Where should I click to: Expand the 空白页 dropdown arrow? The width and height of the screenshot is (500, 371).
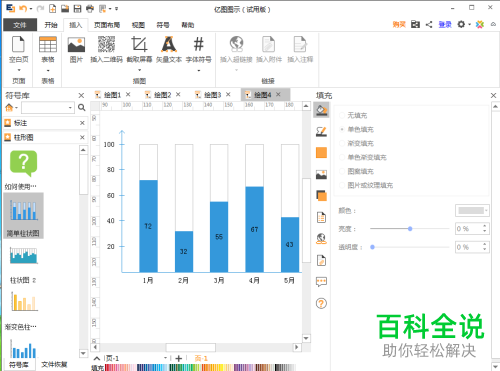[19, 70]
